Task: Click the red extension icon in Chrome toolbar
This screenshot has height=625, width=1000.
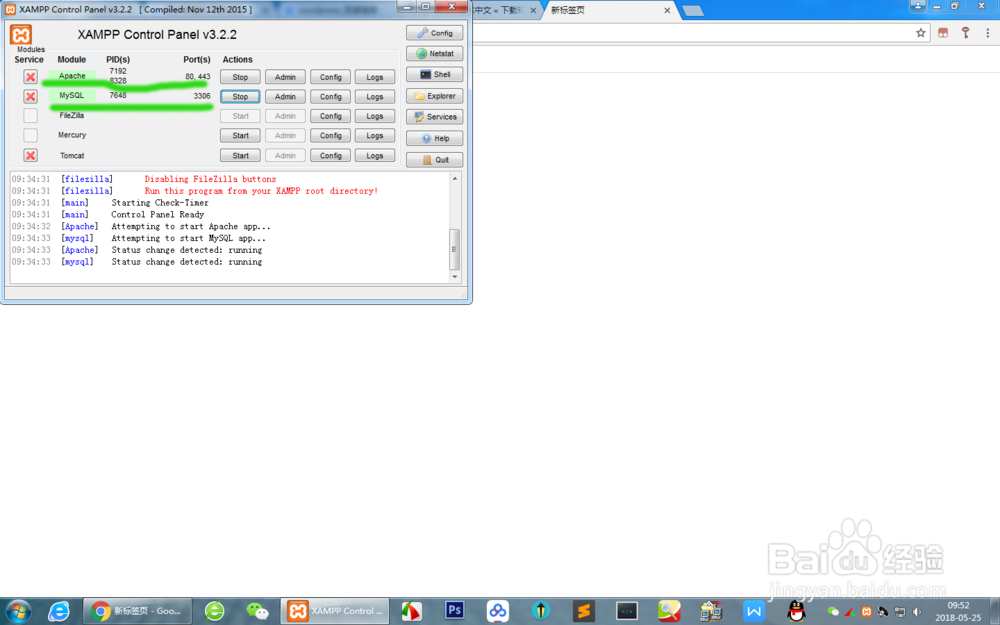Action: click(x=943, y=33)
